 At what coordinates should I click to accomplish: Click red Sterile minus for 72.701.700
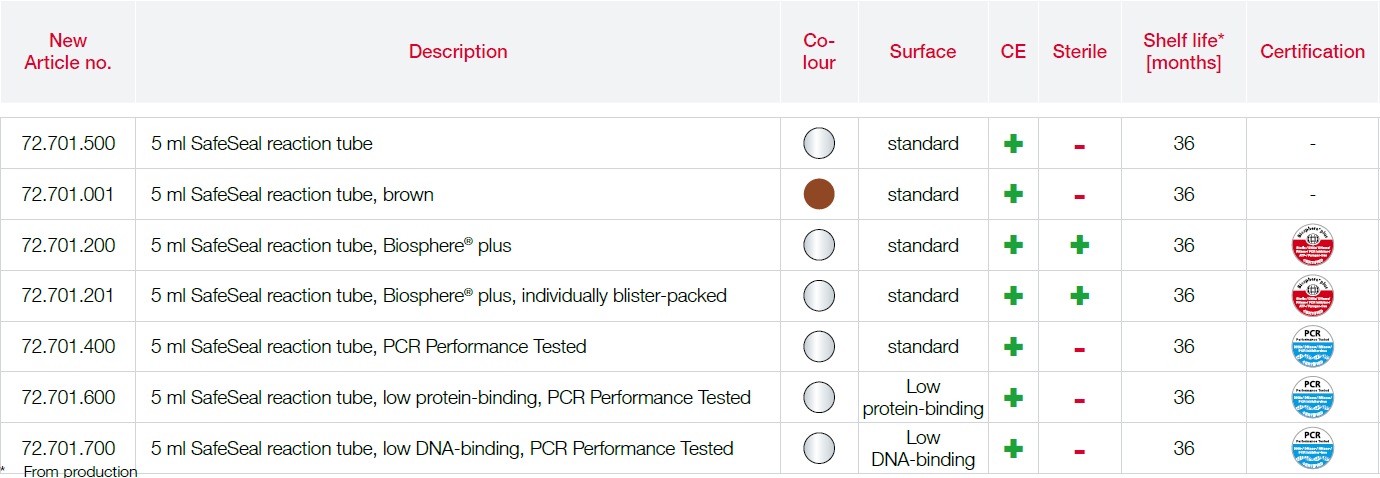1079,451
